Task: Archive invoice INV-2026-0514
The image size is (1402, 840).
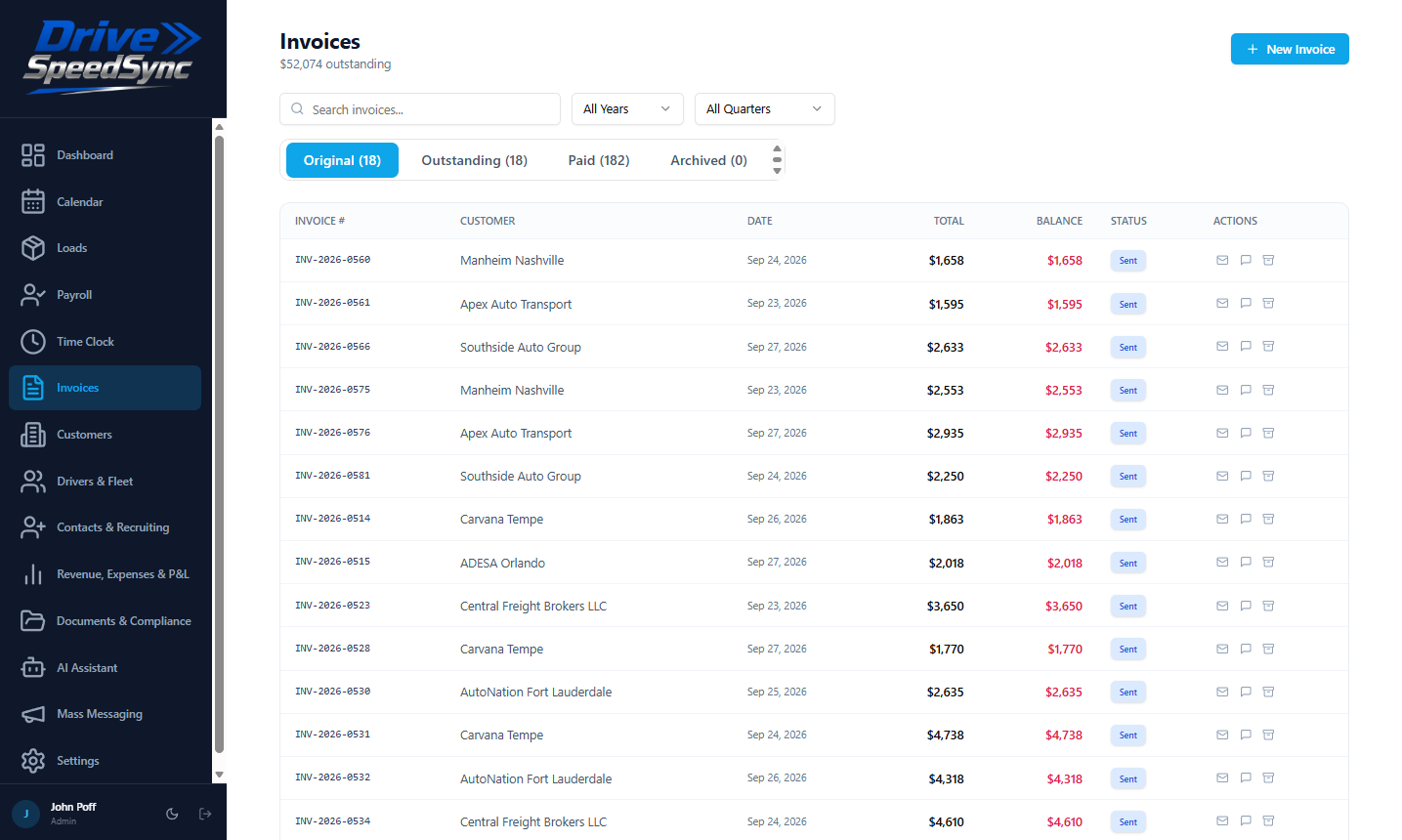Action: pos(1268,519)
